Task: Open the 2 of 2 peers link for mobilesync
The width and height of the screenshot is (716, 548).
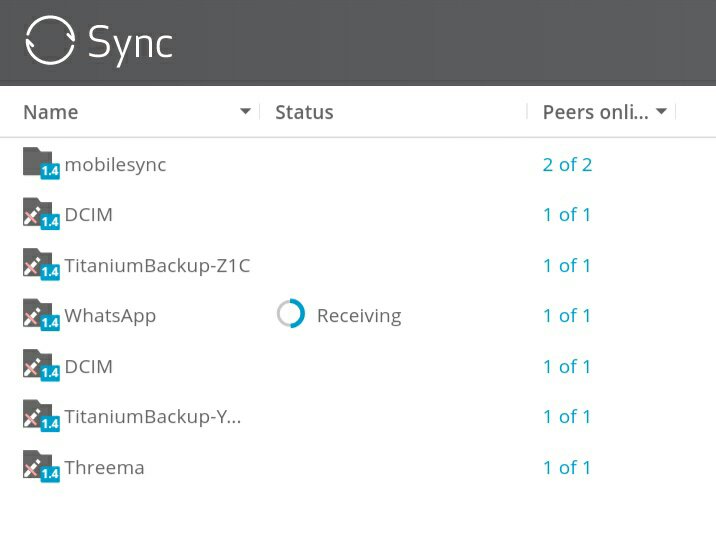Action: pos(567,164)
